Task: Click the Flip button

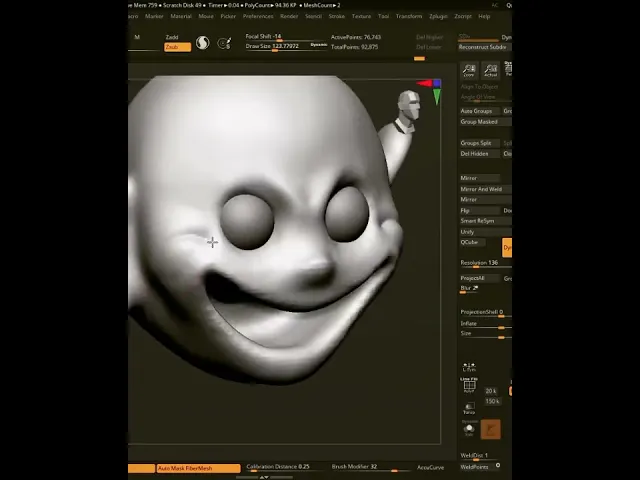Action: tap(480, 211)
